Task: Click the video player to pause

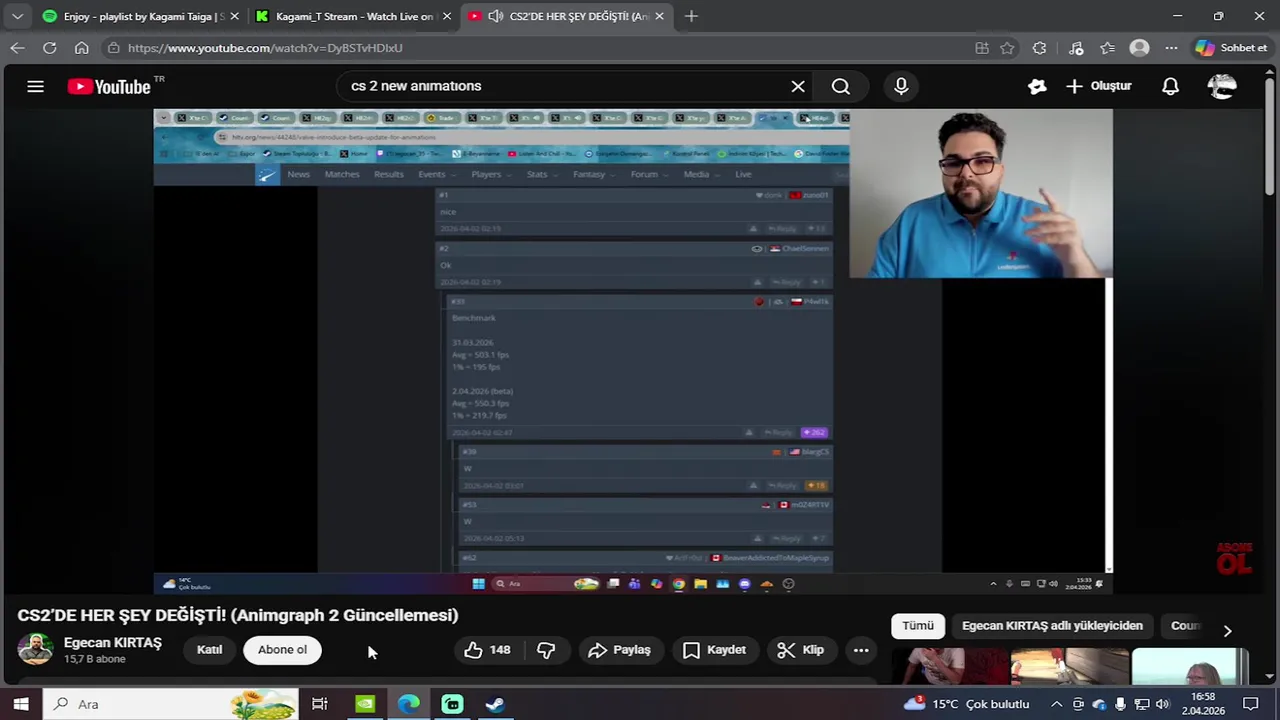Action: (x=632, y=350)
